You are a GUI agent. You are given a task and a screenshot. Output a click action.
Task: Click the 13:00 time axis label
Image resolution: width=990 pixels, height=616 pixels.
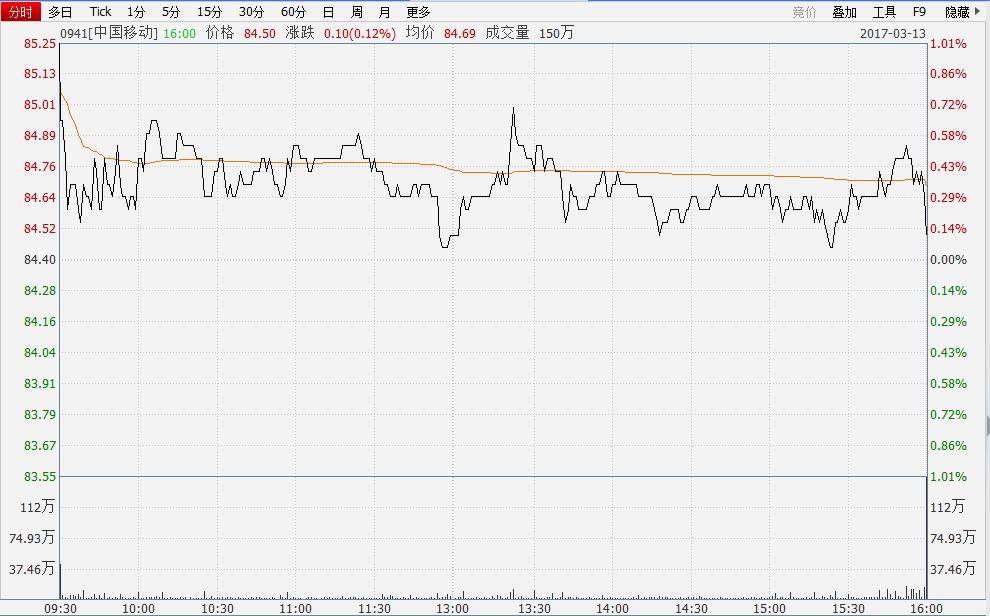(x=453, y=609)
